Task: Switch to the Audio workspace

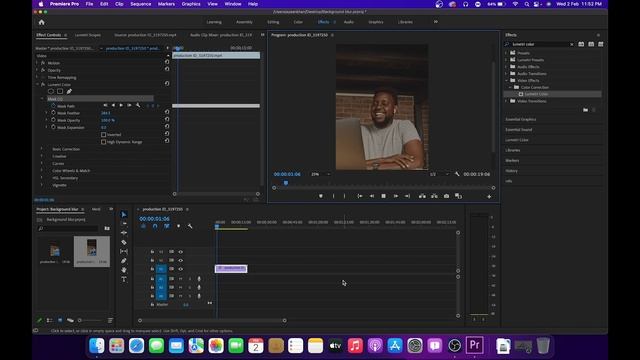Action: tap(349, 22)
